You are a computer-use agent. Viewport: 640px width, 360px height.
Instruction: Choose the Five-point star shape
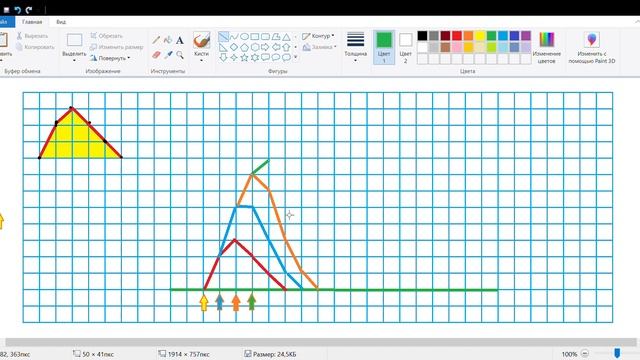[244, 58]
